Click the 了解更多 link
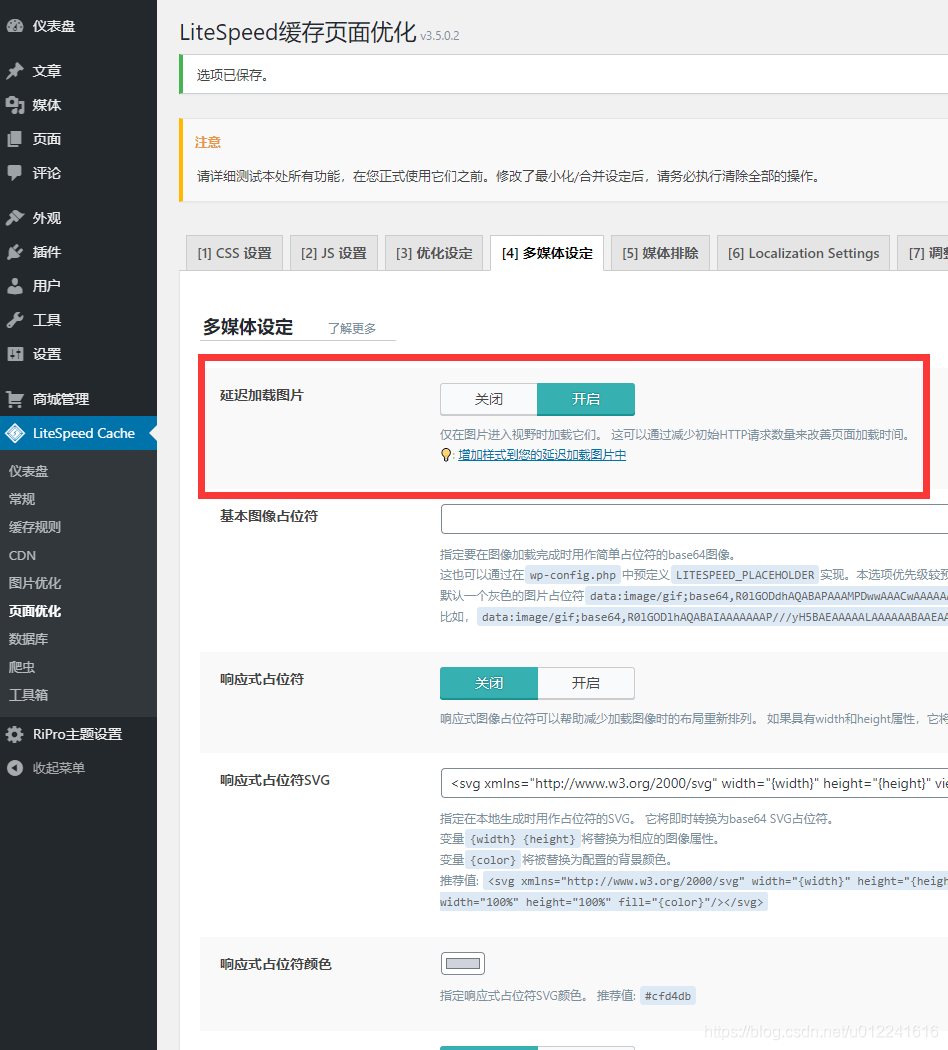Image resolution: width=948 pixels, height=1050 pixels. pos(352,329)
